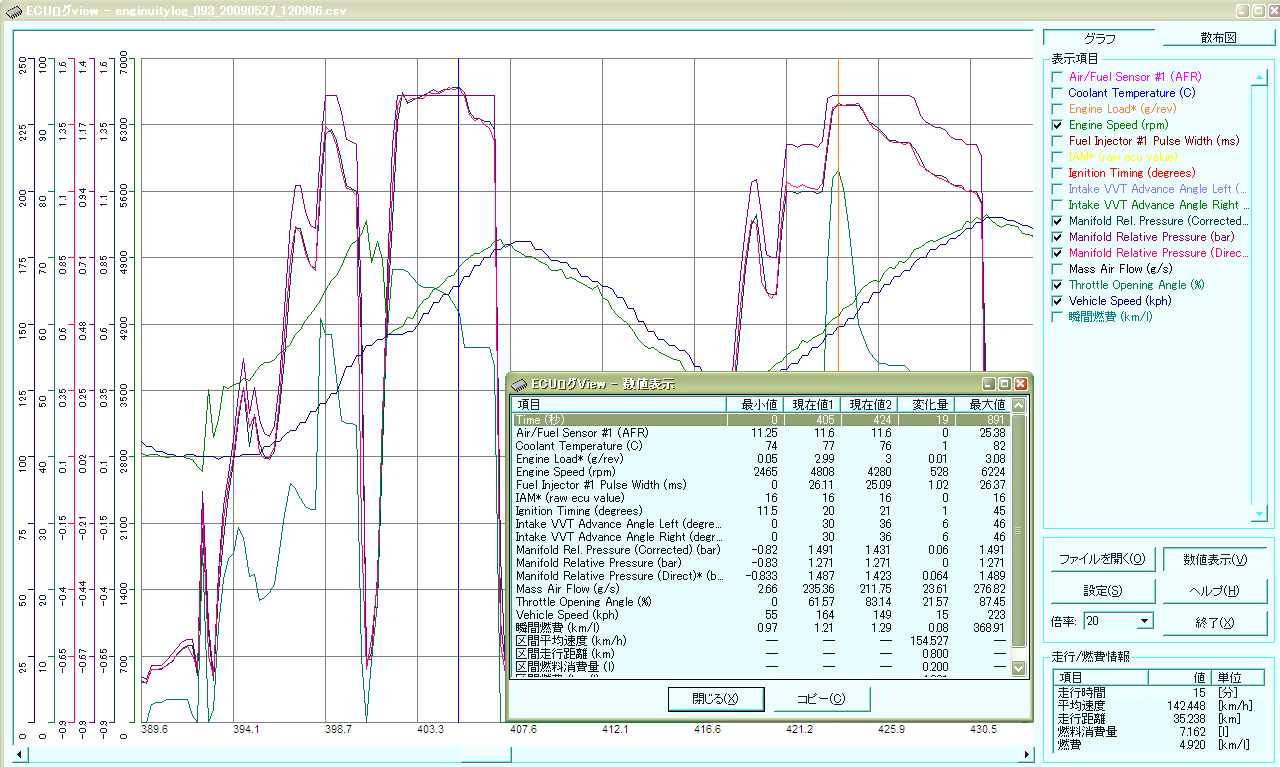Click the 数値表示 dialog title bar icon
This screenshot has width=1280, height=767.
click(x=519, y=384)
